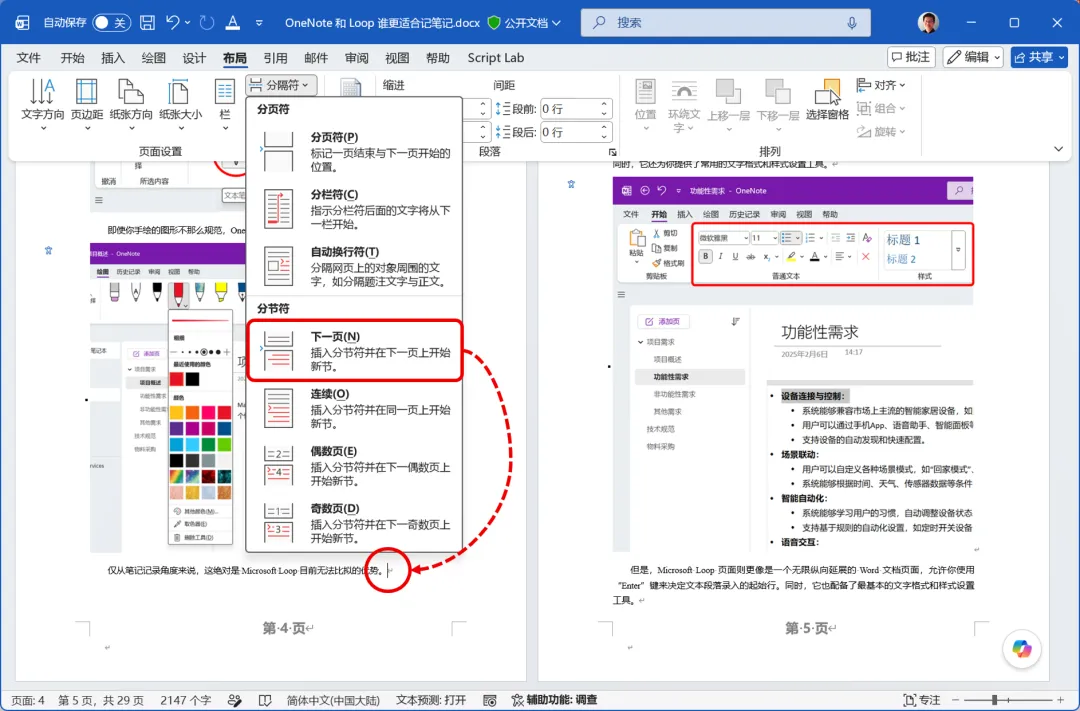
Task: Click the microphone icon in search box
Action: click(852, 23)
